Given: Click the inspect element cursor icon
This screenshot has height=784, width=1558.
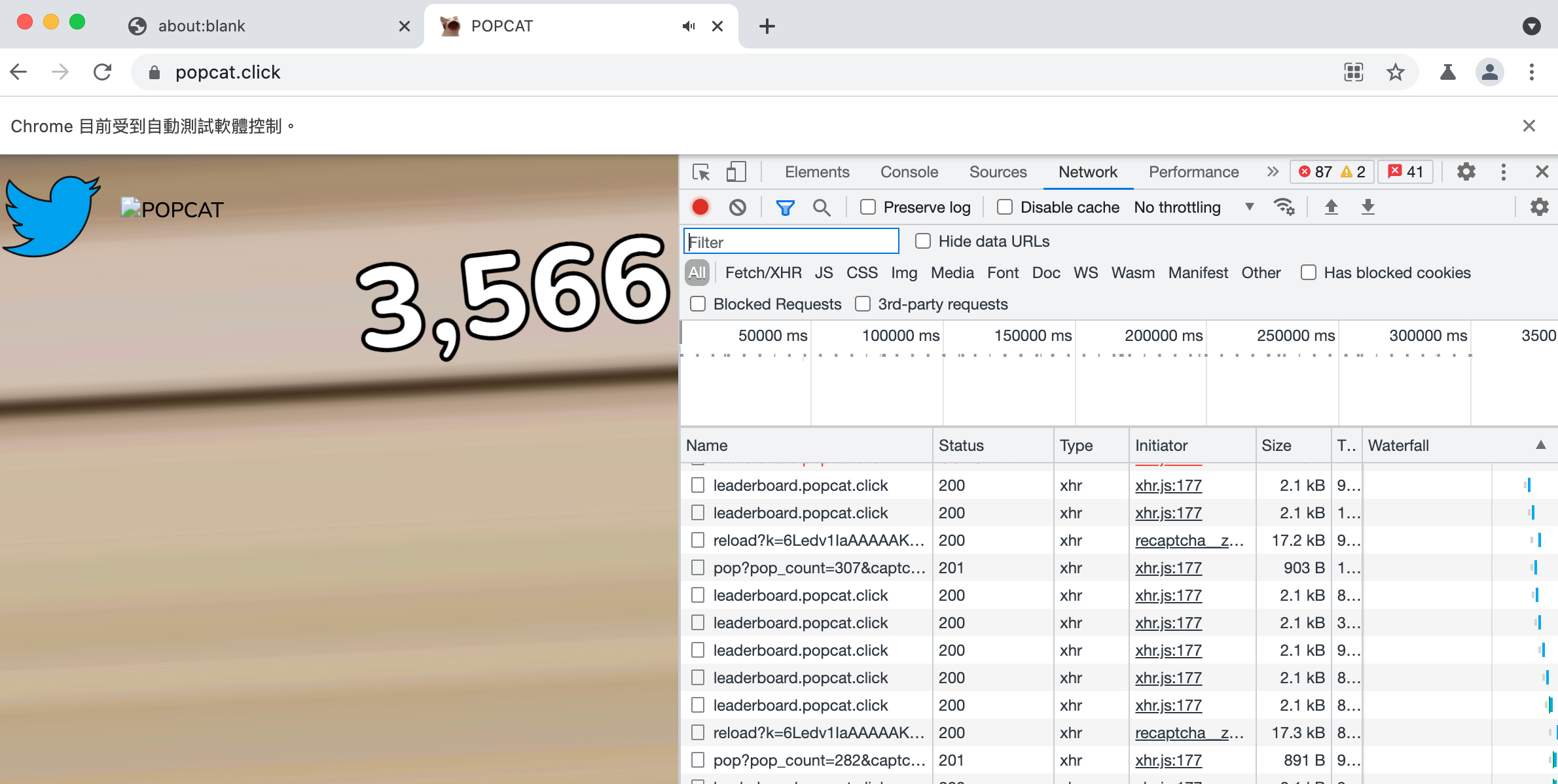Looking at the screenshot, I should [701, 172].
